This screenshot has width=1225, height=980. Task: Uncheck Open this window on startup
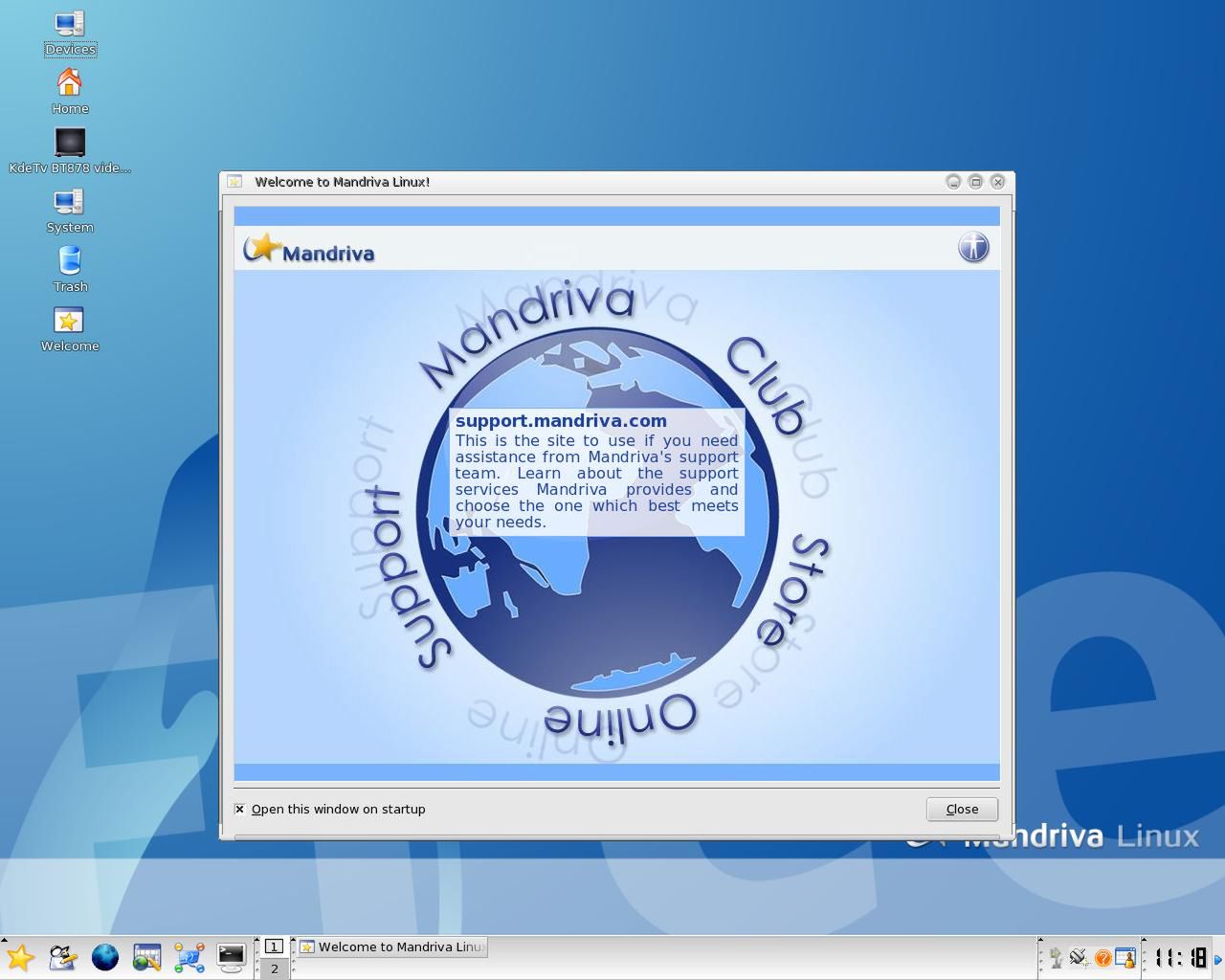239,810
